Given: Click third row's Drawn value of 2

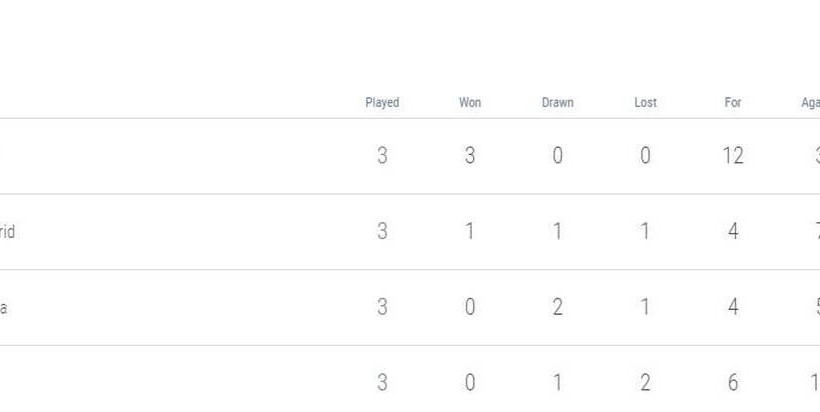Looking at the screenshot, I should [557, 308].
